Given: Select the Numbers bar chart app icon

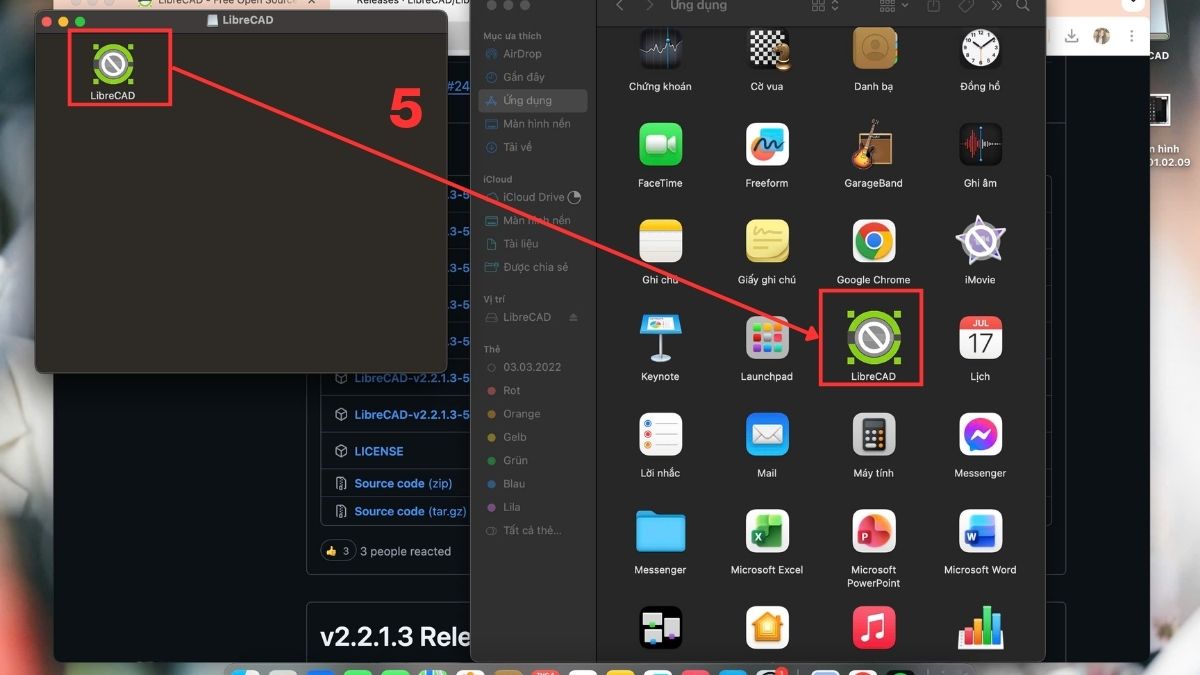Looking at the screenshot, I should pos(980,627).
